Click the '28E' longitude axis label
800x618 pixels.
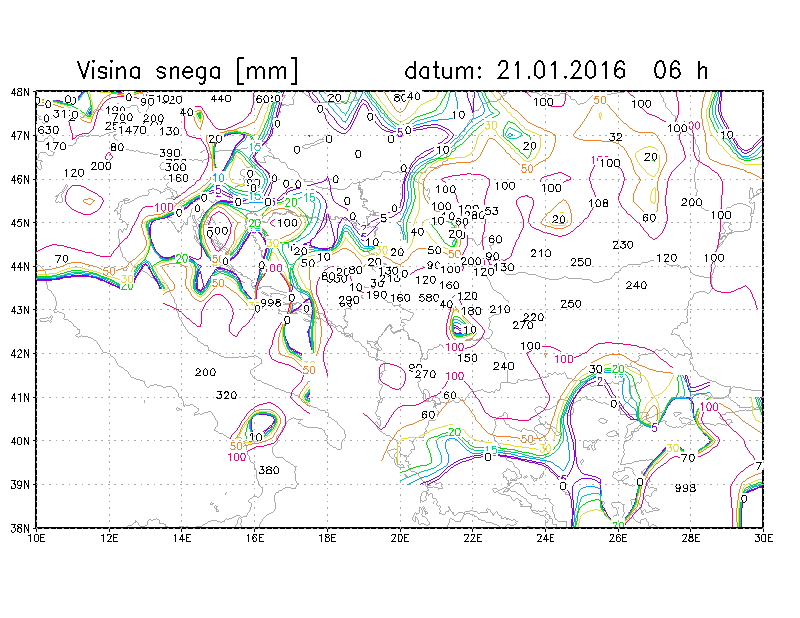point(691,538)
